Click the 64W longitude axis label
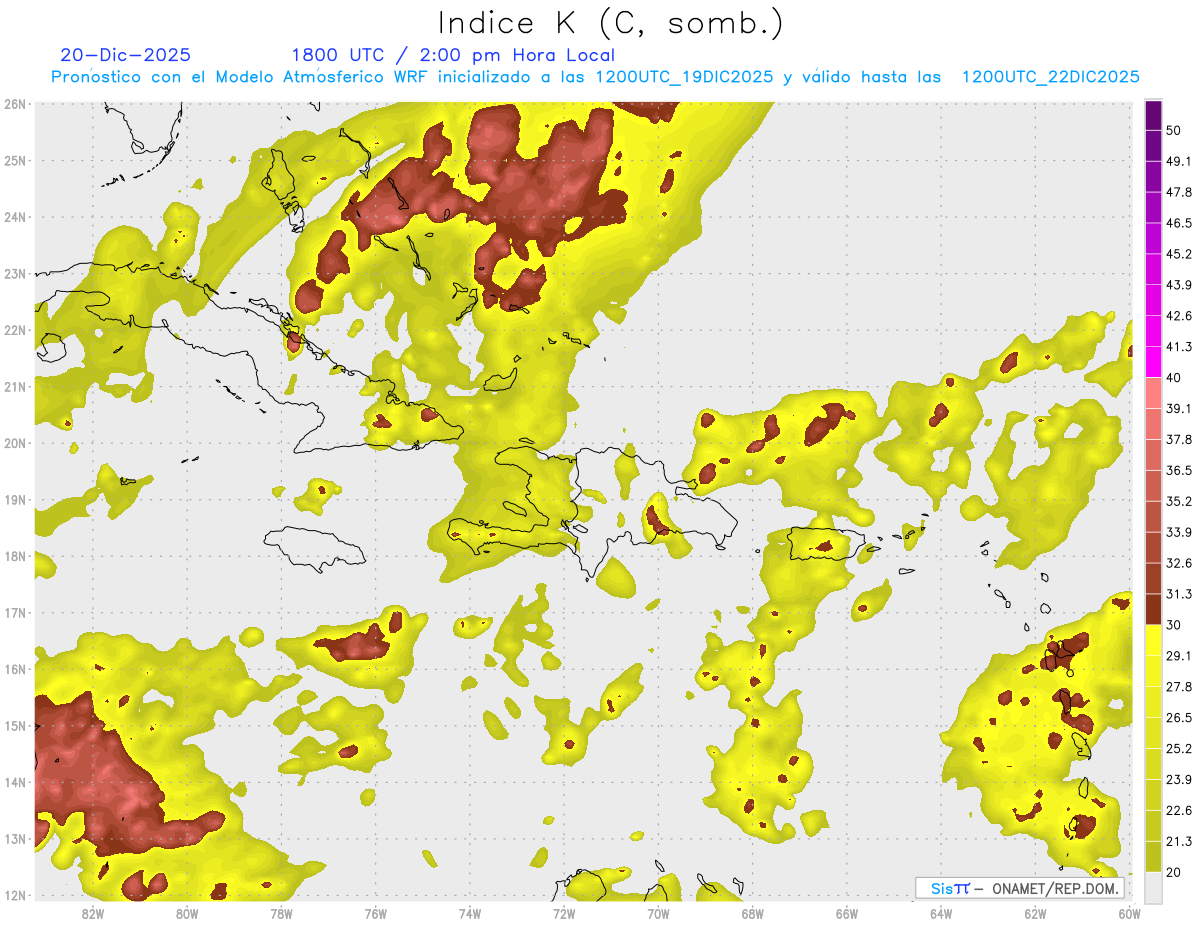Screen dimensions: 1200x927 point(941,914)
